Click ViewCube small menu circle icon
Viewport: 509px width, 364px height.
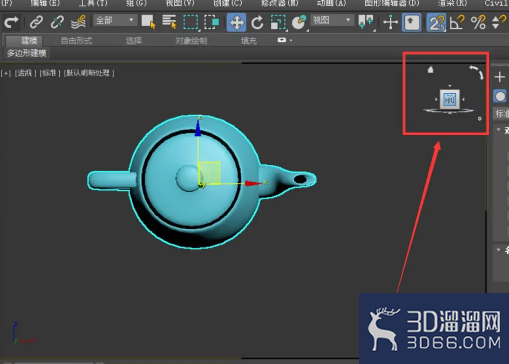pos(480,119)
